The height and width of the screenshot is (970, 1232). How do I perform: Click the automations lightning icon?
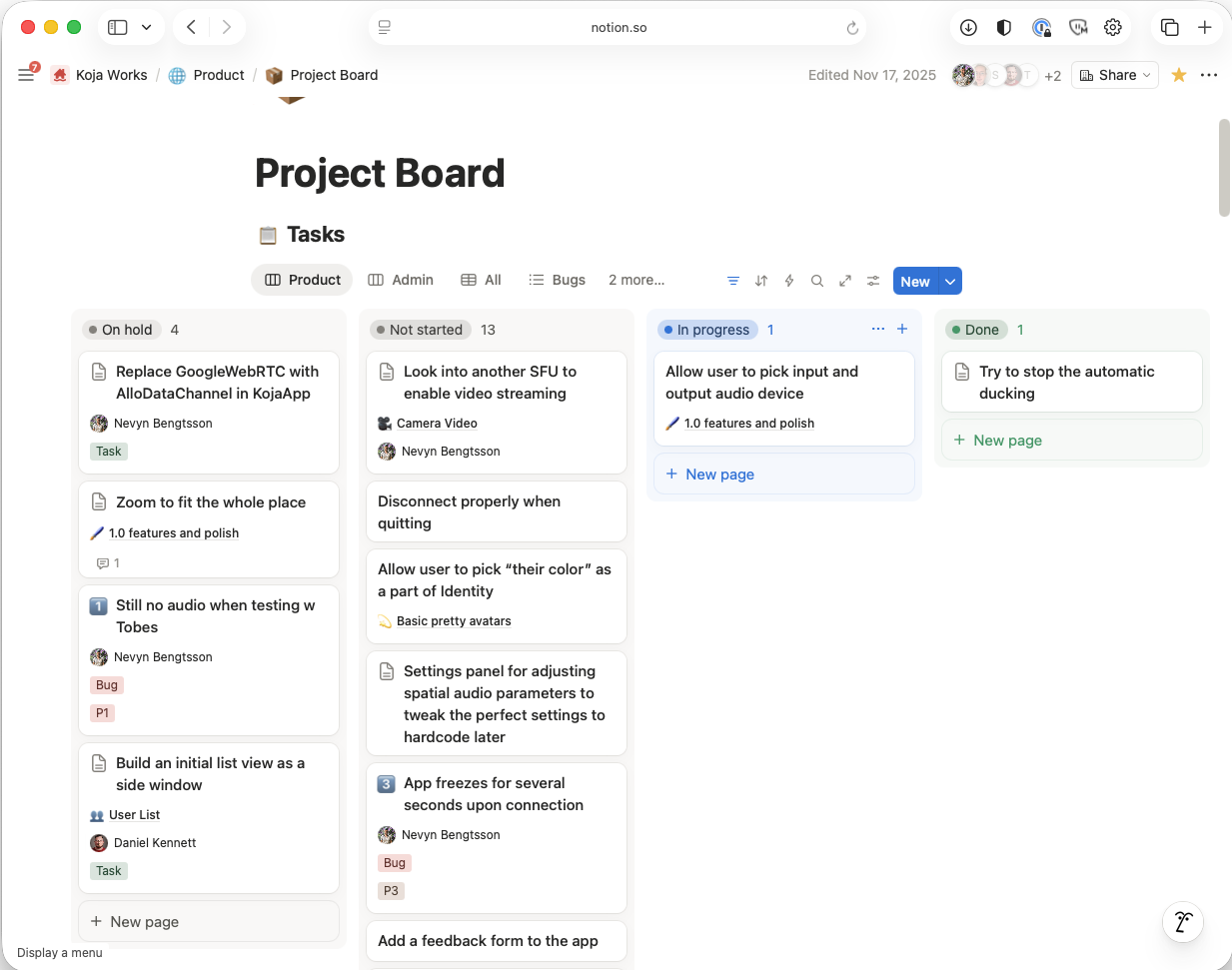789,281
